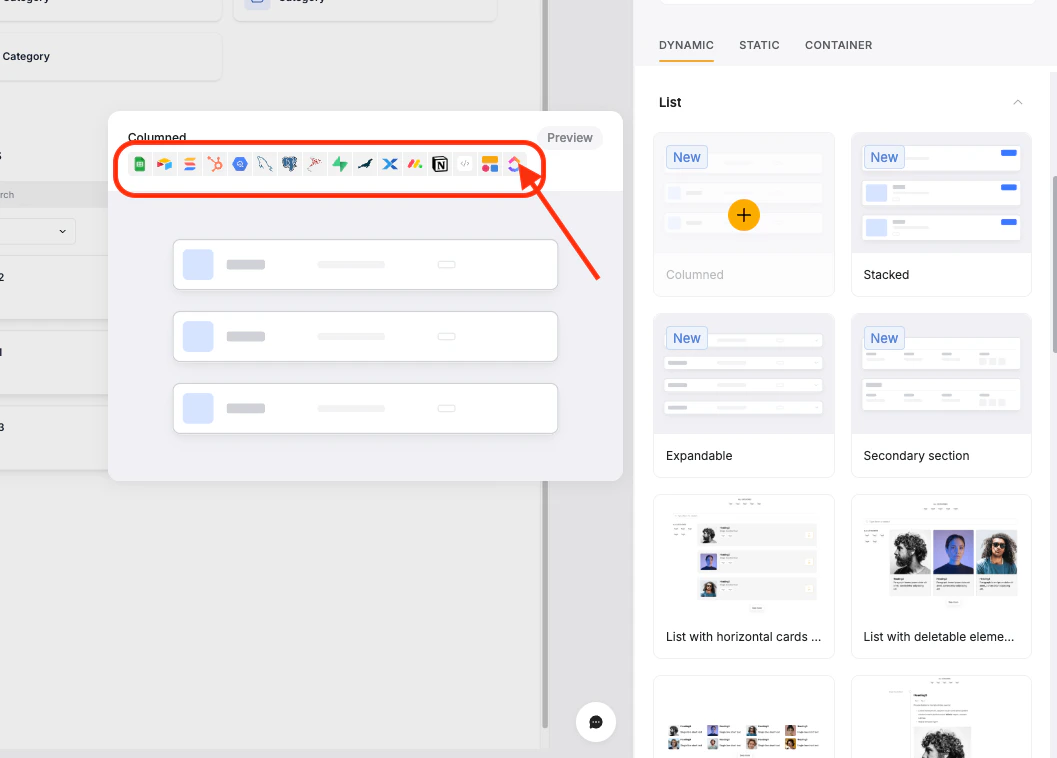
Task: Select the PostgreSQL elephant data source icon
Action: click(289, 164)
